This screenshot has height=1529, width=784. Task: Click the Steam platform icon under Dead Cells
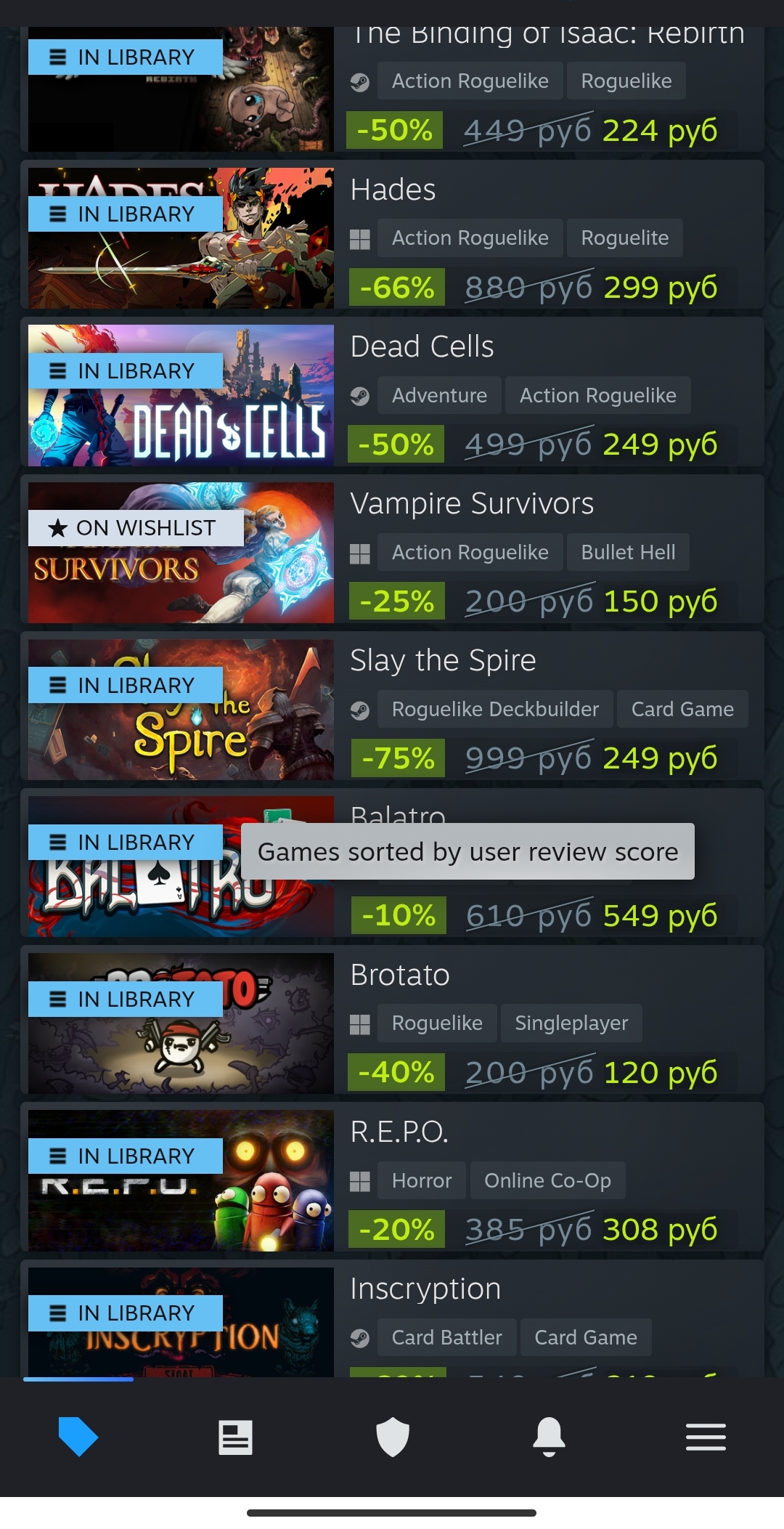coord(360,396)
